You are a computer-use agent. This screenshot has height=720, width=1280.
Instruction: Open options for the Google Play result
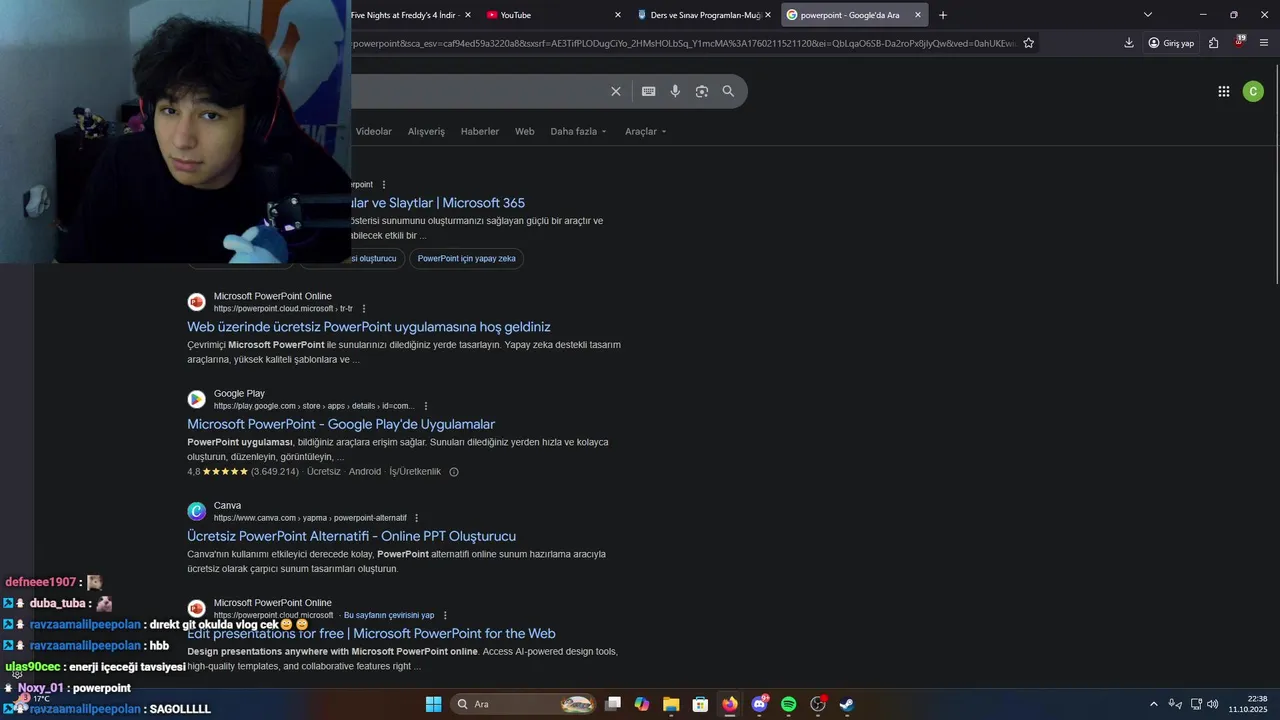click(426, 406)
